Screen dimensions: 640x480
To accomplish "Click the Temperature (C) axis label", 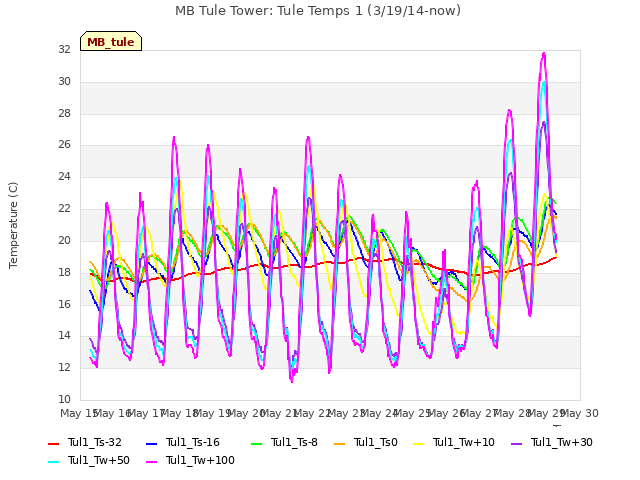I will tap(13, 225).
